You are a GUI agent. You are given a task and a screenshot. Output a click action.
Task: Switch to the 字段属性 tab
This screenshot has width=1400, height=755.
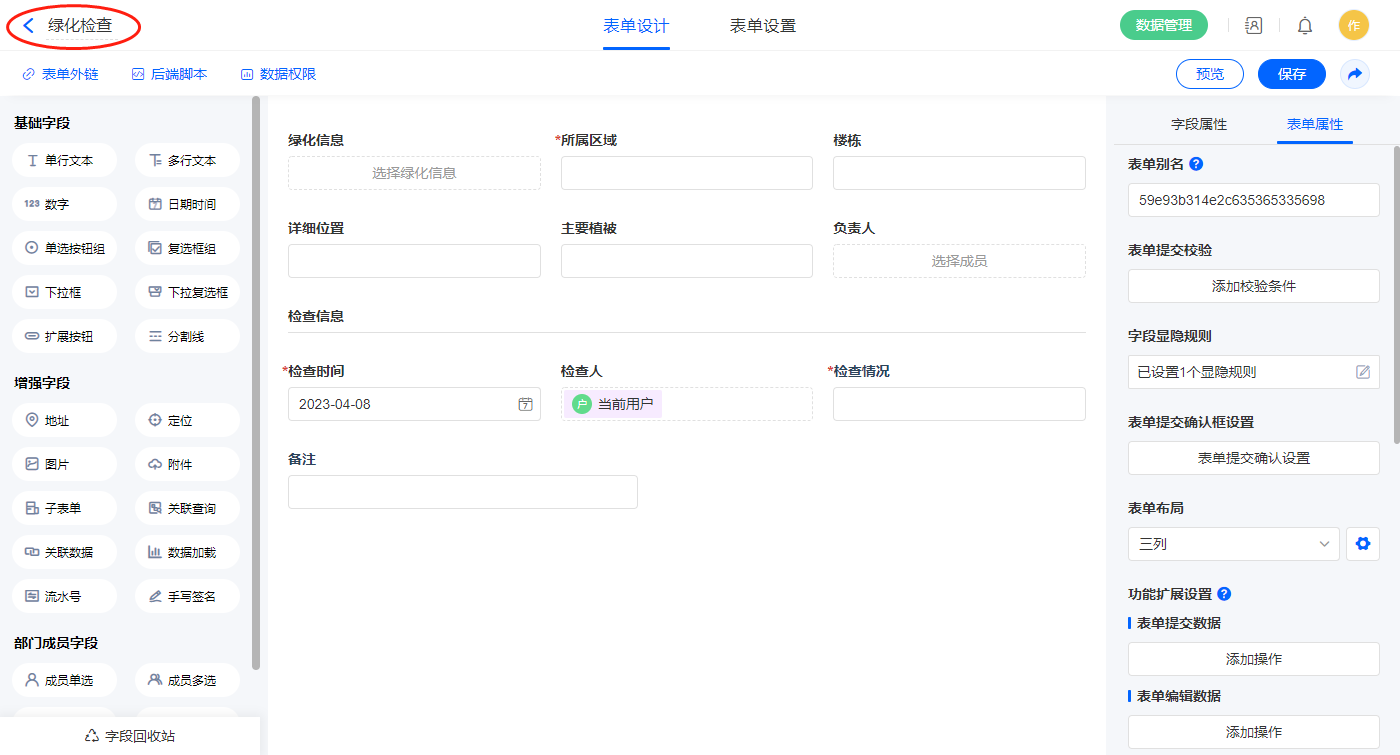click(x=1199, y=124)
